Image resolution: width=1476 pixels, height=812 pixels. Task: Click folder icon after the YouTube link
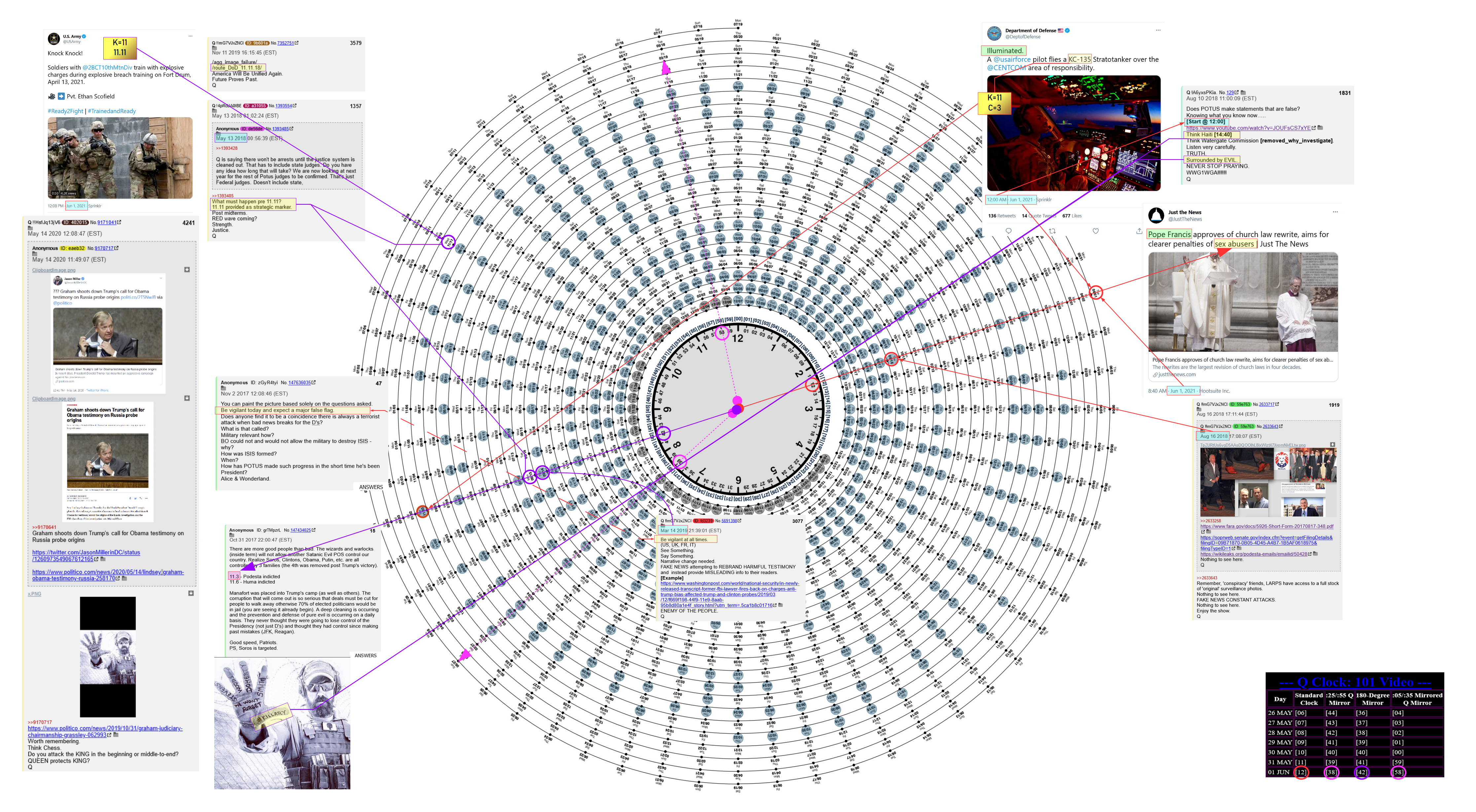tap(1320, 128)
